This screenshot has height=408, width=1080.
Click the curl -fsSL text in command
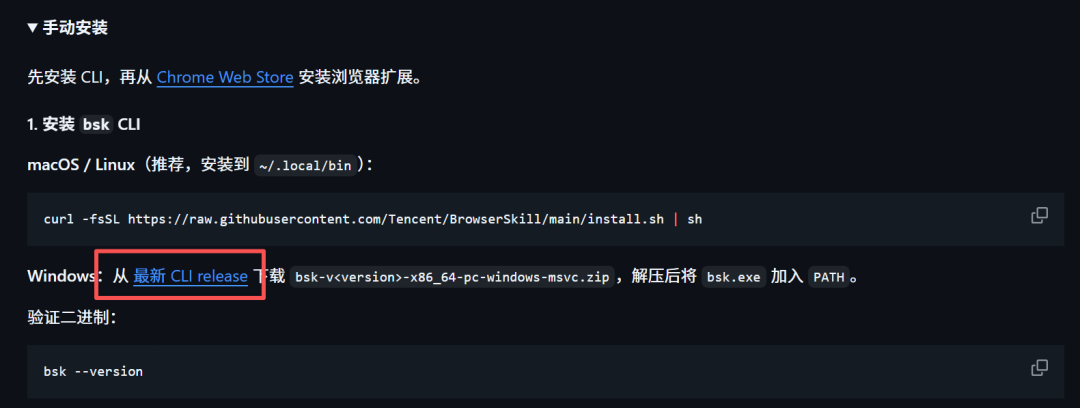click(x=82, y=219)
